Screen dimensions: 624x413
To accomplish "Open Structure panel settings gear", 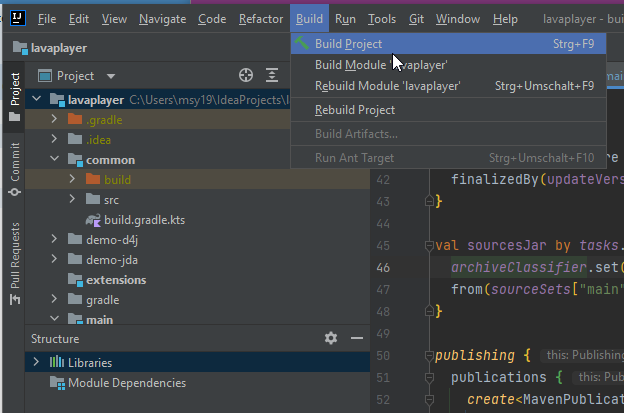I will (x=331, y=339).
